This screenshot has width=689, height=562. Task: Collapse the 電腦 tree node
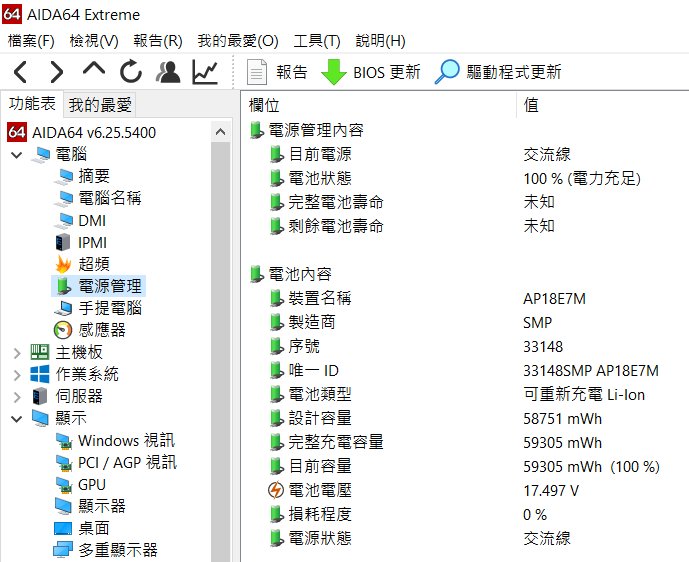click(17, 155)
